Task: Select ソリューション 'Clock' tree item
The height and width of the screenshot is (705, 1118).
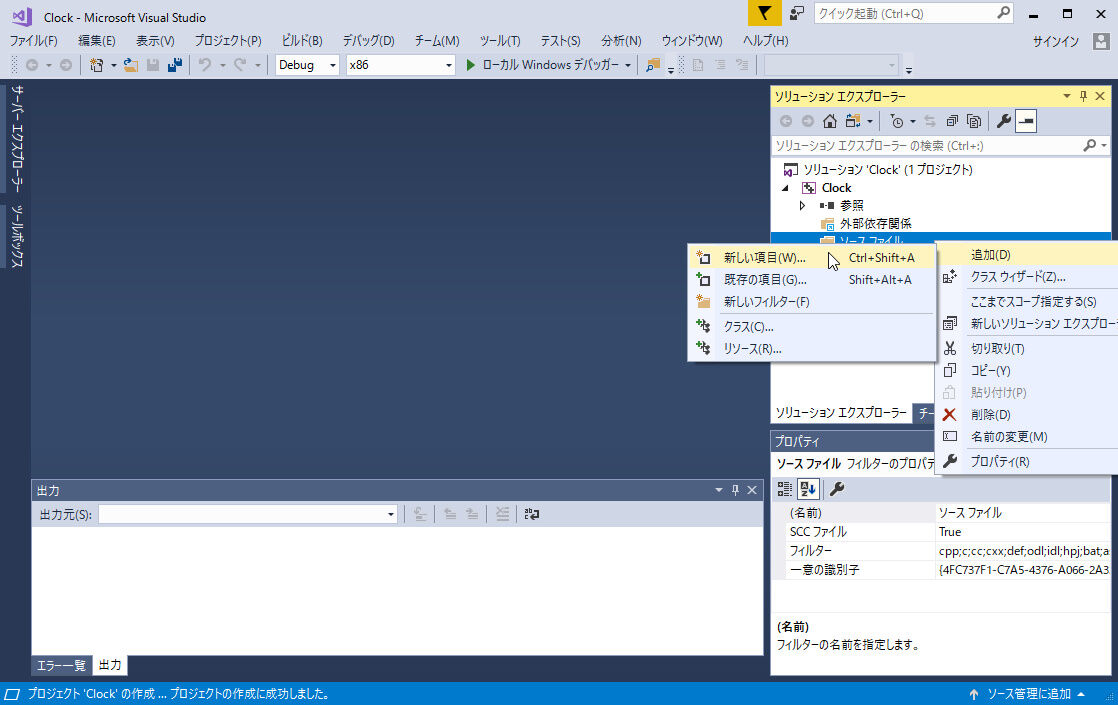Action: point(888,170)
